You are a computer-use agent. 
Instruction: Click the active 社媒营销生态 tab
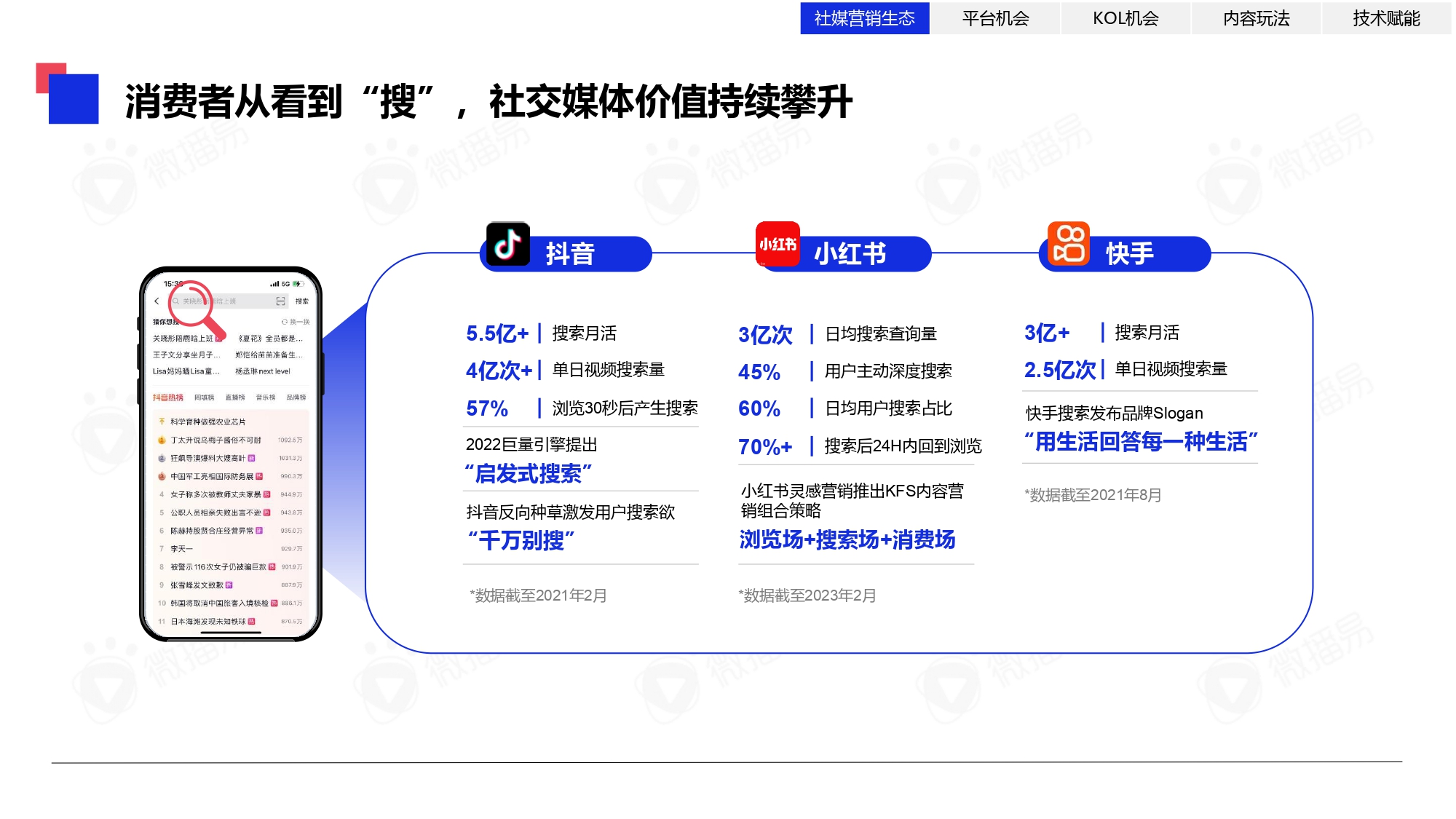[x=865, y=18]
